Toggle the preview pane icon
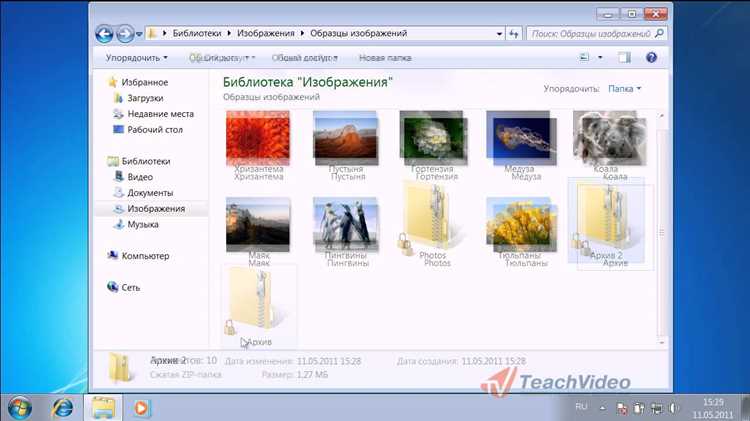This screenshot has width=750, height=421. pos(624,57)
